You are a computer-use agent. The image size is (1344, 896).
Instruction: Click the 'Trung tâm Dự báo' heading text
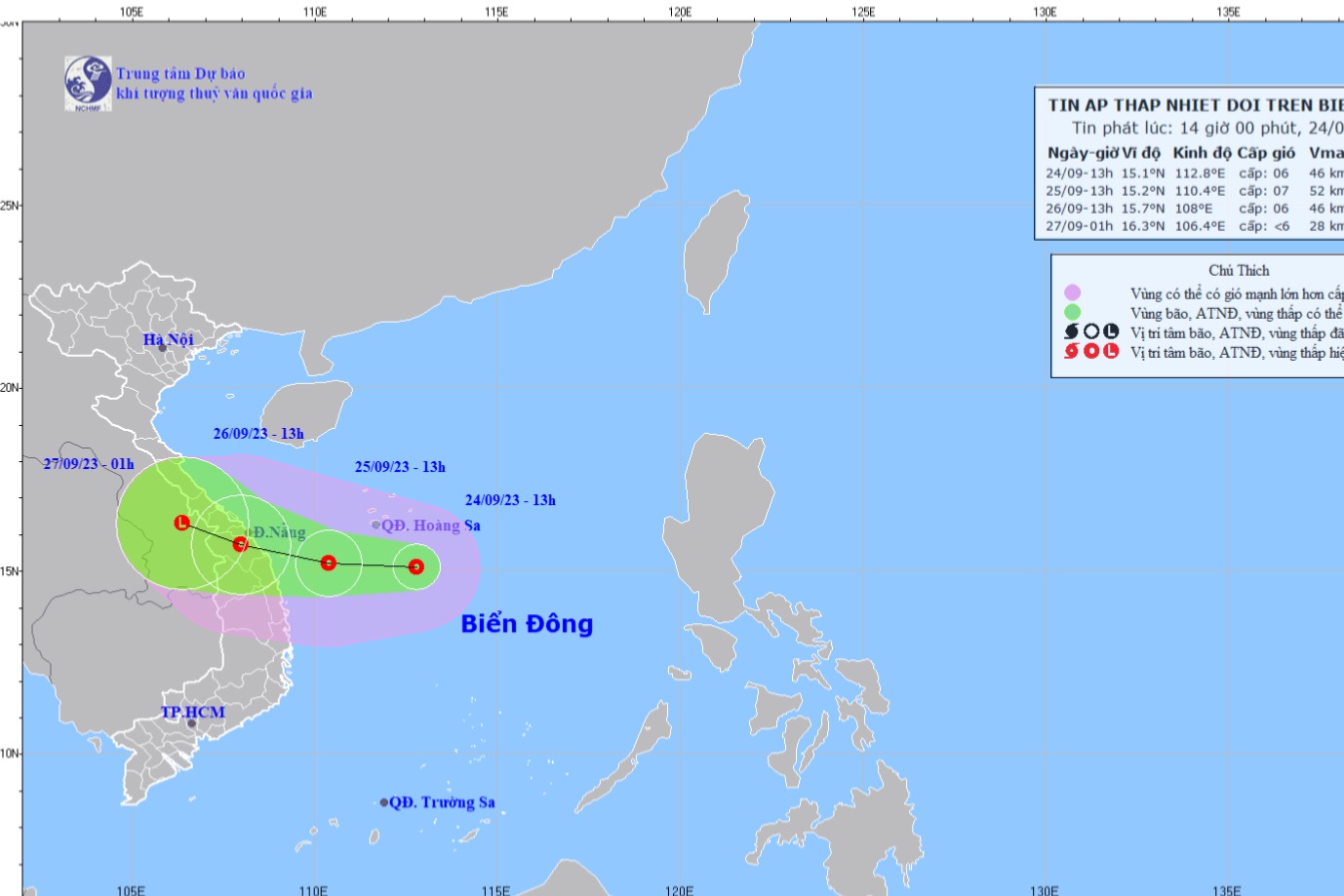(181, 73)
